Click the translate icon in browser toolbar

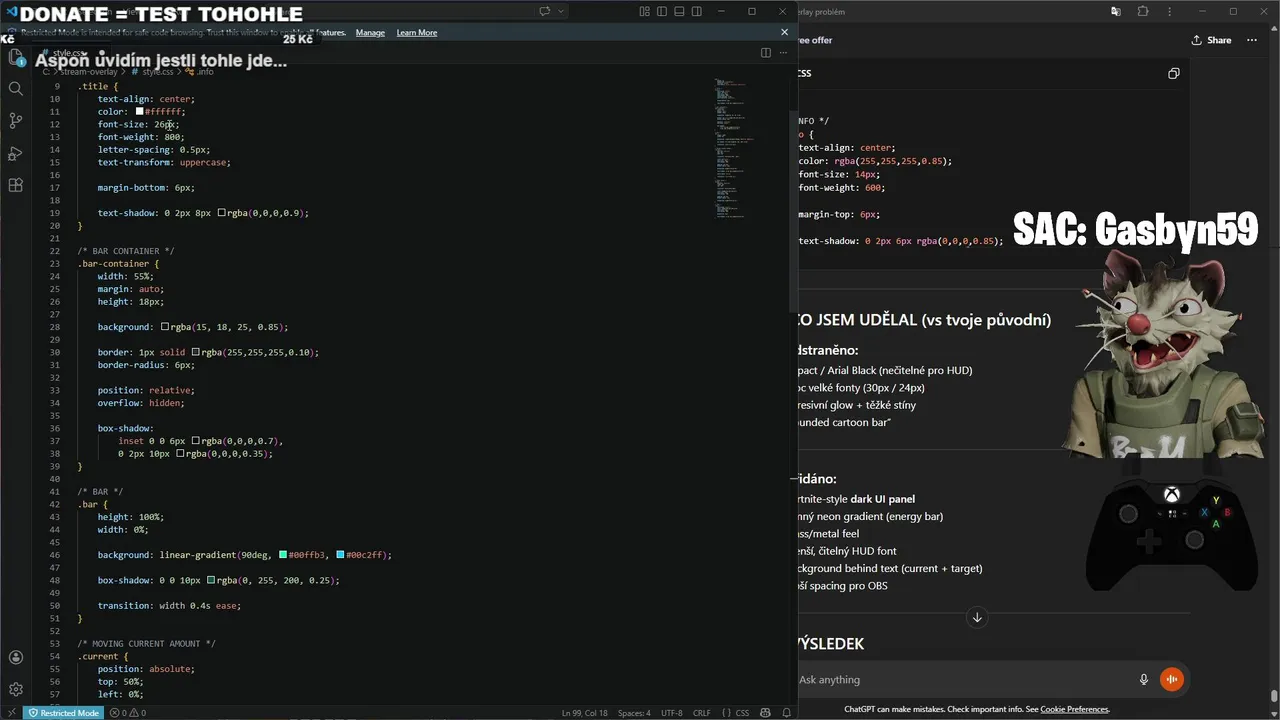coord(1115,11)
